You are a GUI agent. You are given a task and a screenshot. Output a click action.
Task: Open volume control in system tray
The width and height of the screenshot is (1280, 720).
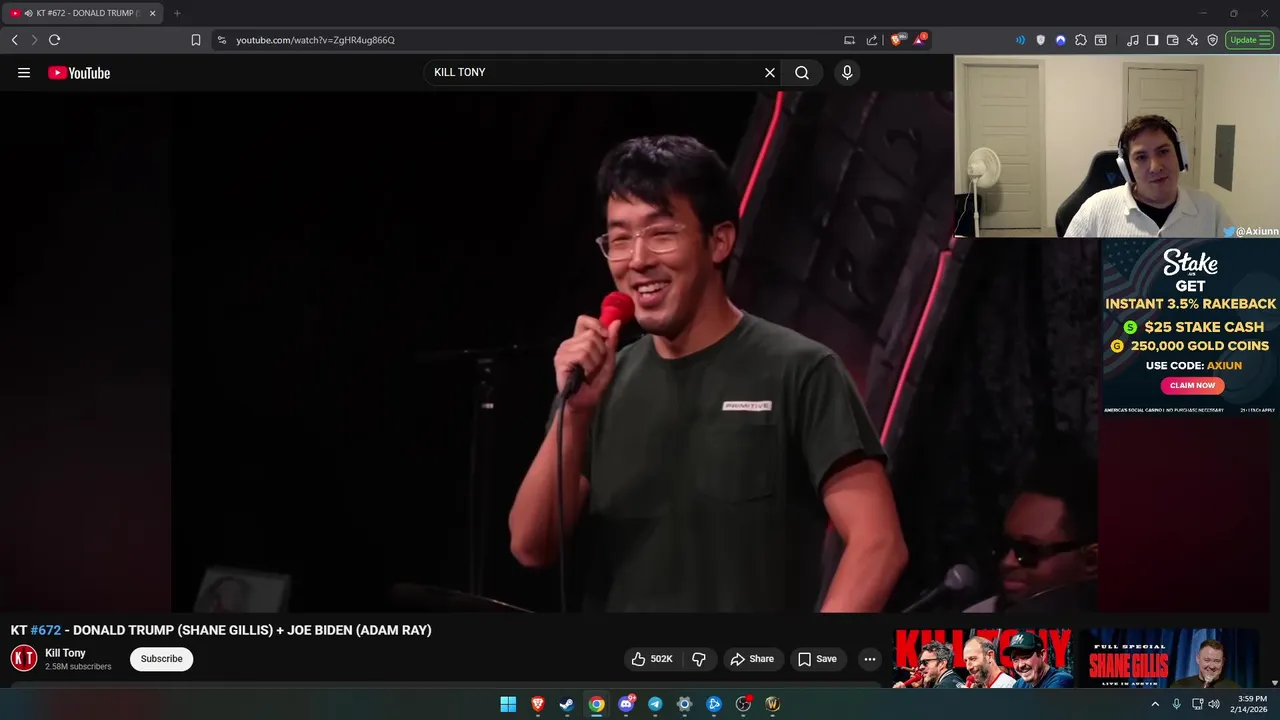(1214, 704)
